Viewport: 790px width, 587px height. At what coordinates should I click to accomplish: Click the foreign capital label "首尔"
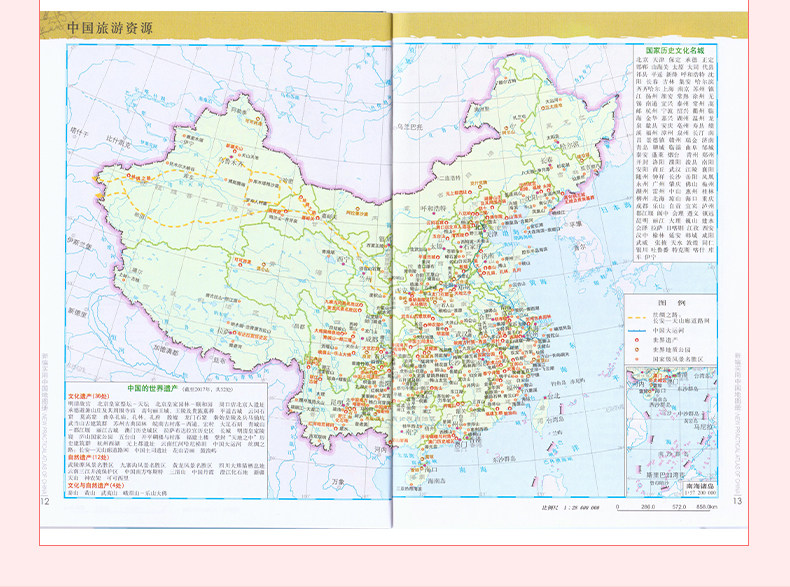point(579,247)
